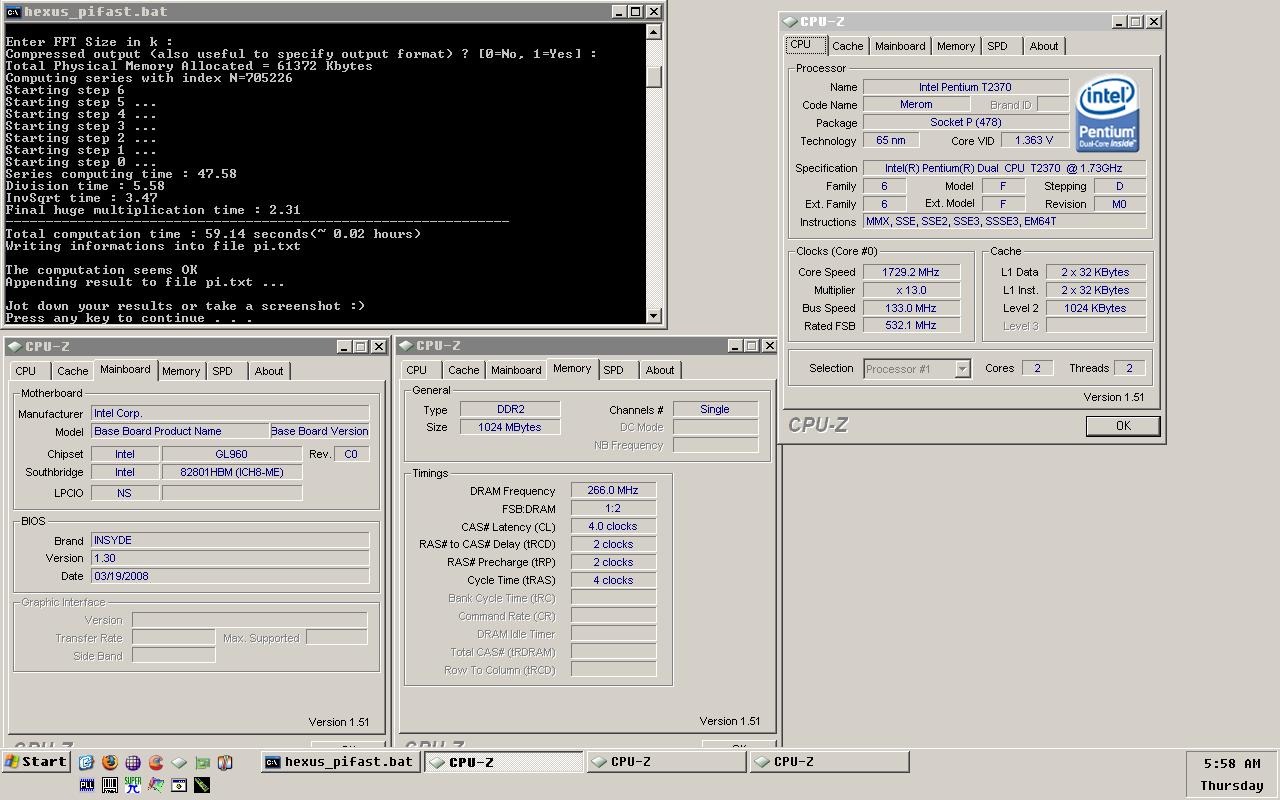The image size is (1280, 800).
Task: Open the About tab in the Mainboard CPU-Z window
Action: pyautogui.click(x=268, y=371)
